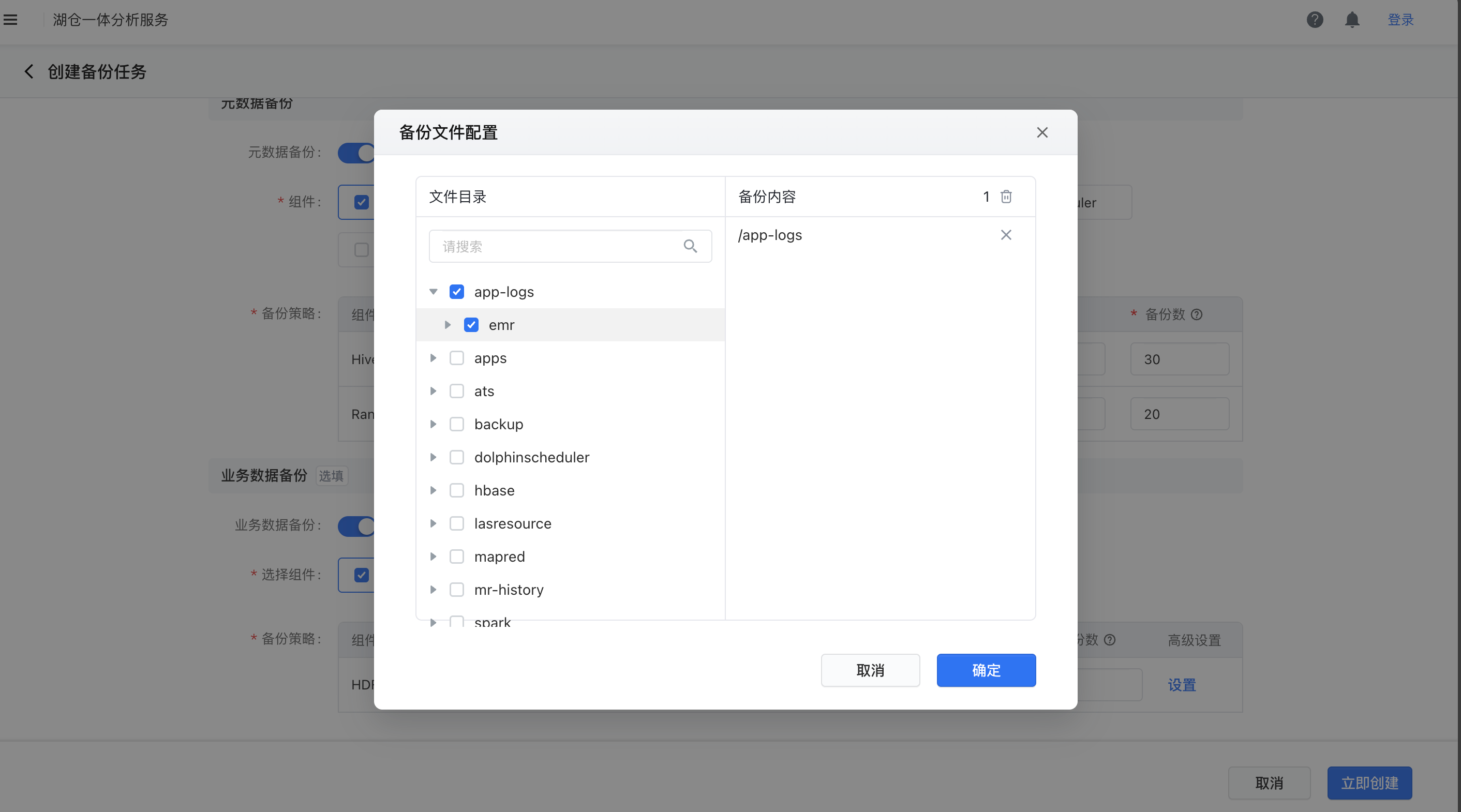Expand the hbase tree node
This screenshot has width=1461, height=812.
[434, 490]
